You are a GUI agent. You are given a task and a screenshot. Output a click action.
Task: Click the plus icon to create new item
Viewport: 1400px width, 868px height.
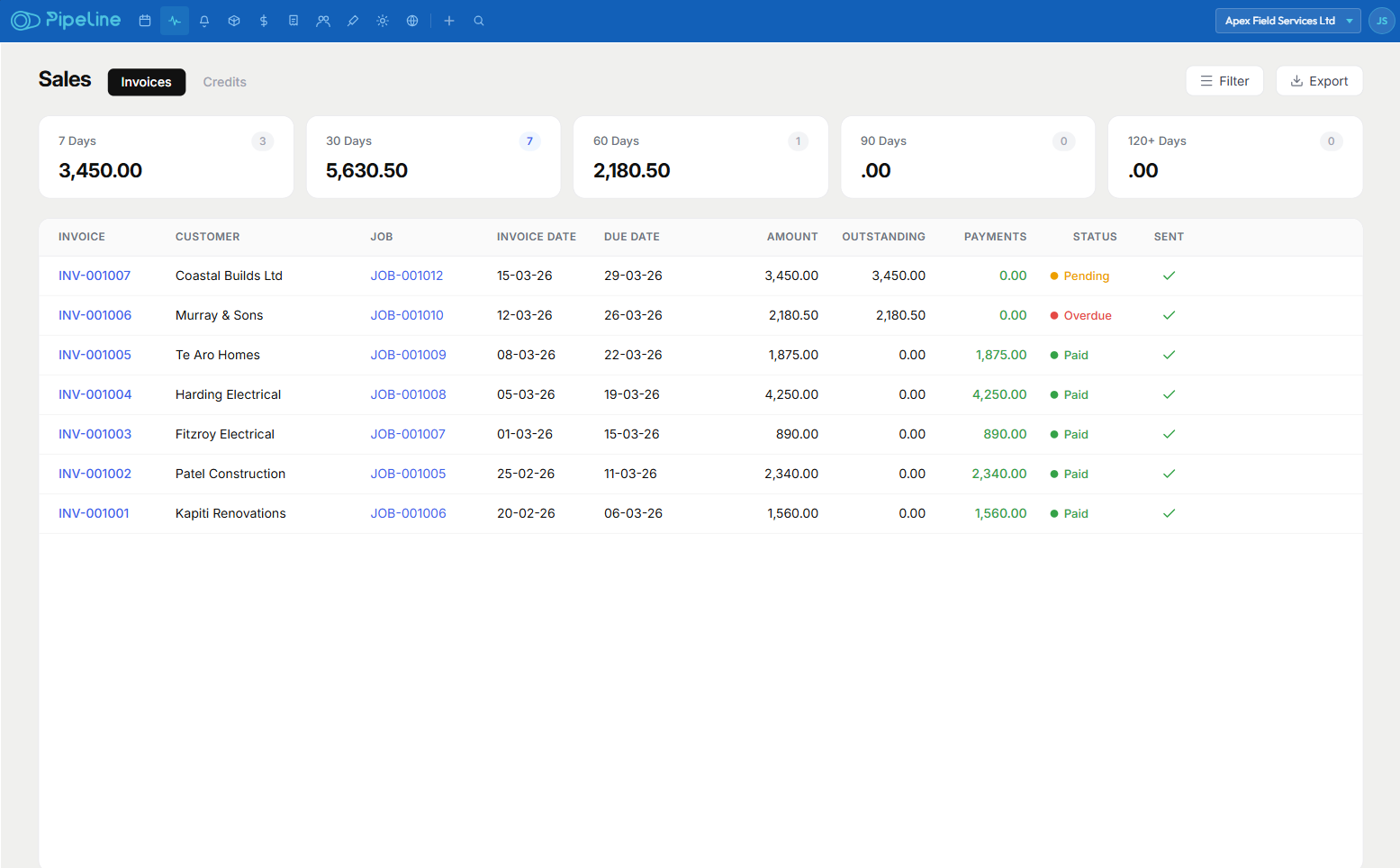449,20
